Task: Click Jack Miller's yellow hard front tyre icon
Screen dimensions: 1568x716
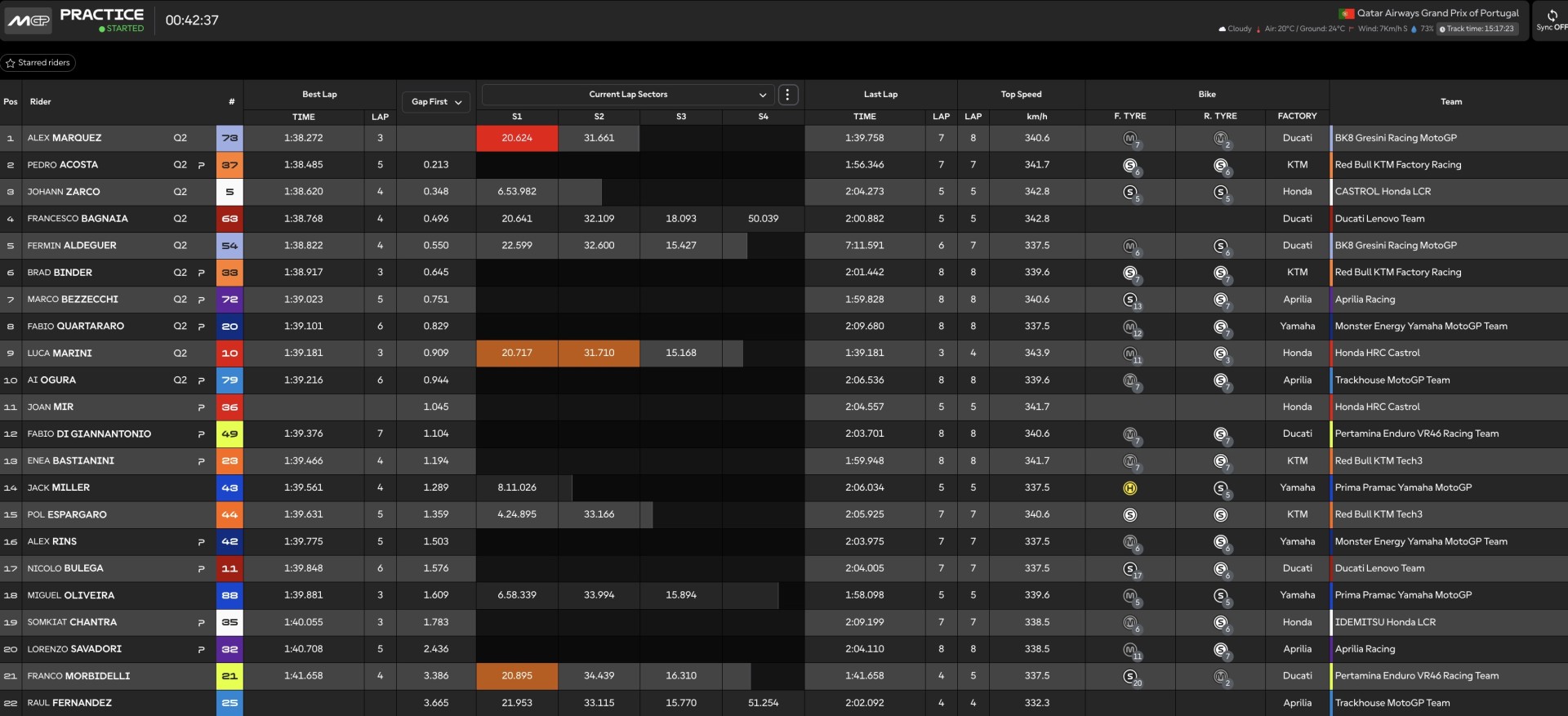Action: click(1130, 488)
